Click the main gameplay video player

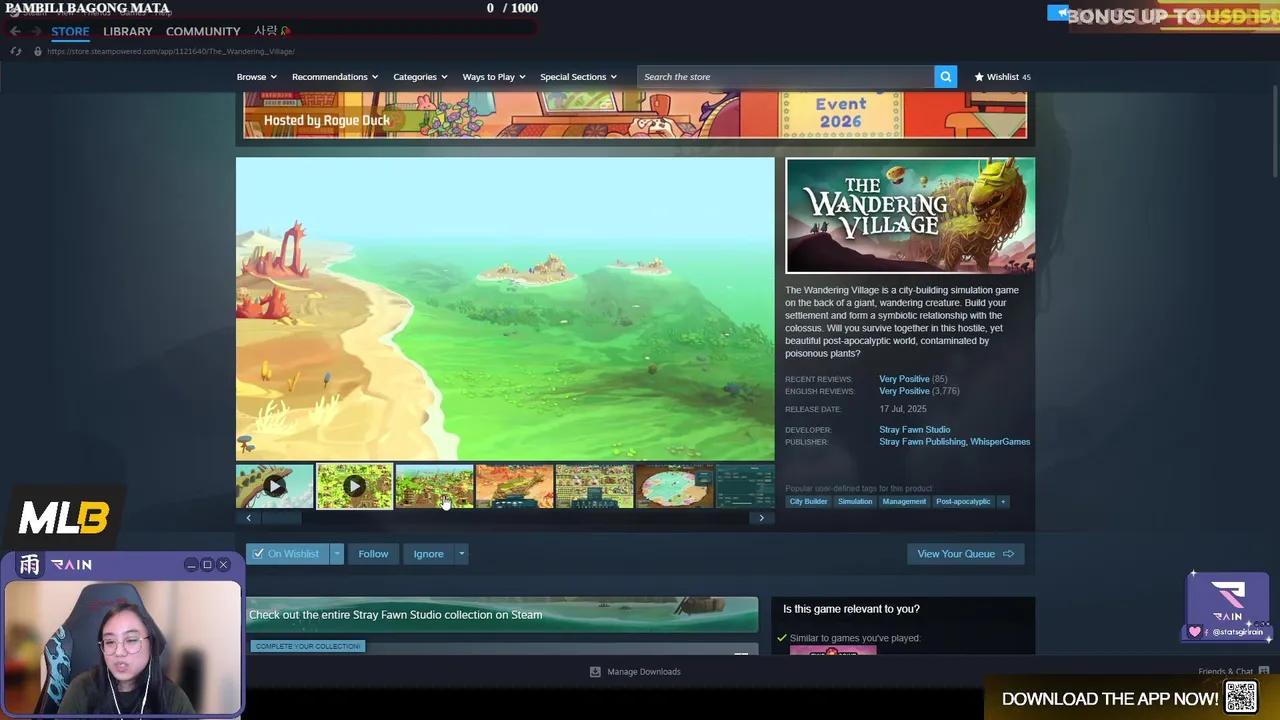[x=505, y=309]
